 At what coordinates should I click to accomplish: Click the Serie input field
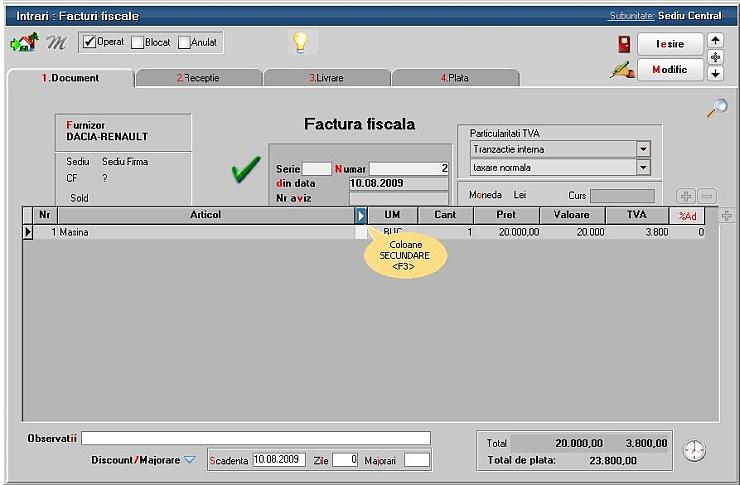pos(317,169)
